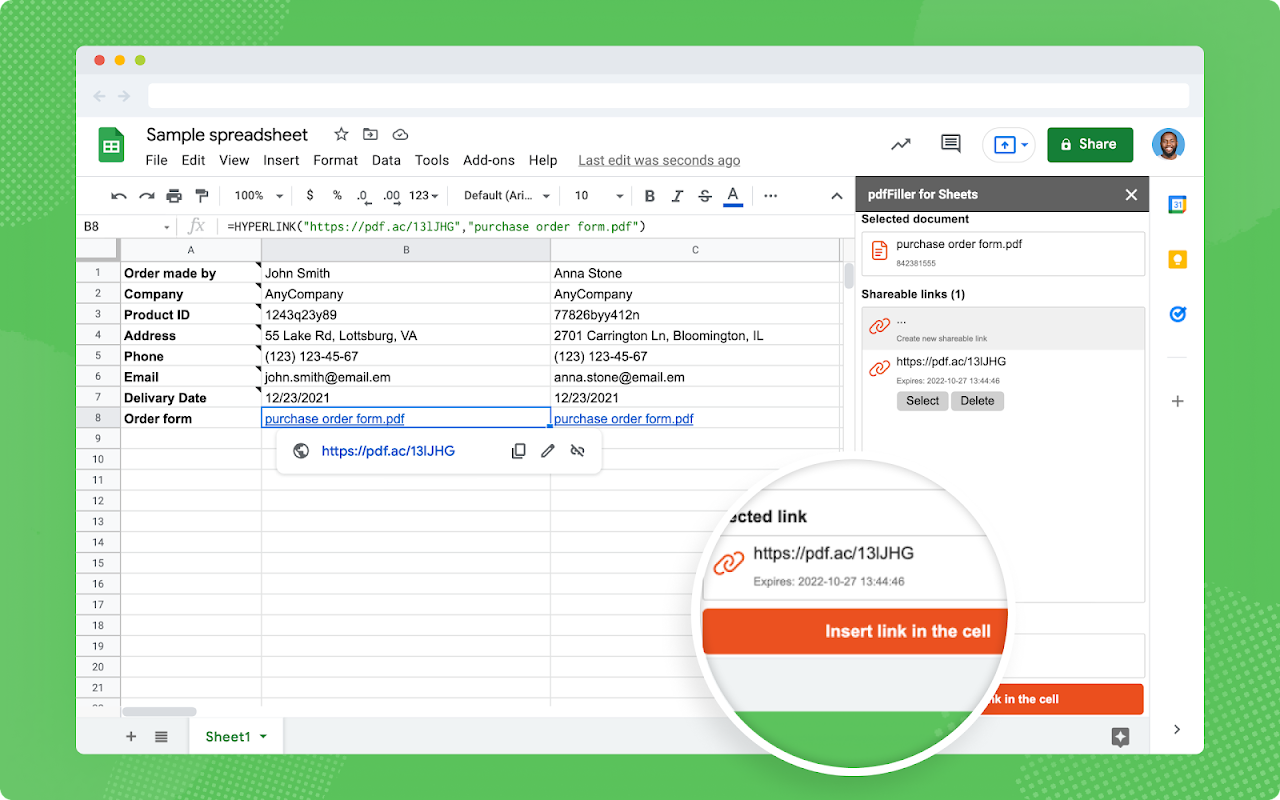
Task: Click purchase order form.pdf link in C8
Action: [623, 419]
